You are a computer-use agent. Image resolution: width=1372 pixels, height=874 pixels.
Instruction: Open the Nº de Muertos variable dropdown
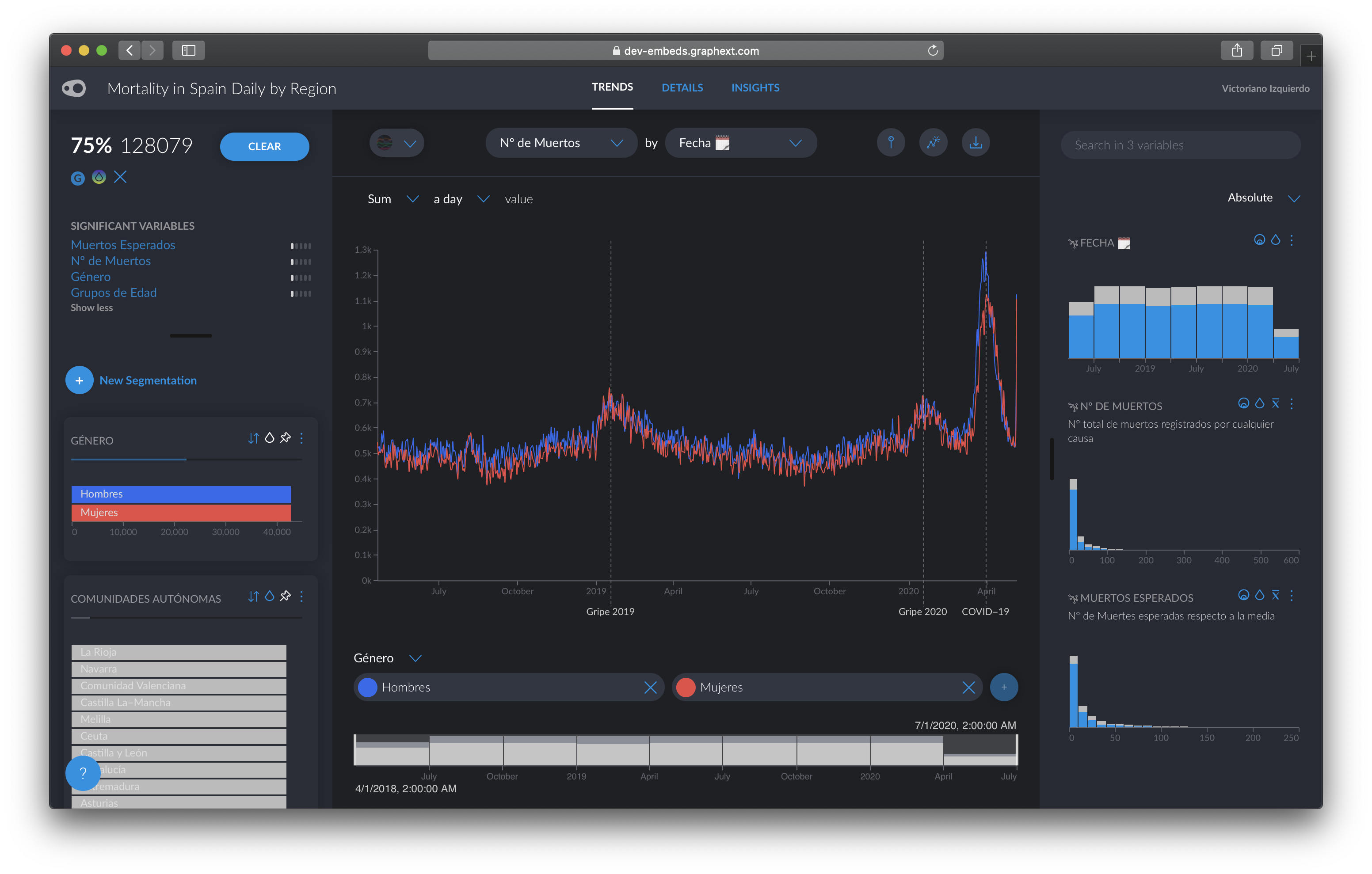(x=561, y=143)
